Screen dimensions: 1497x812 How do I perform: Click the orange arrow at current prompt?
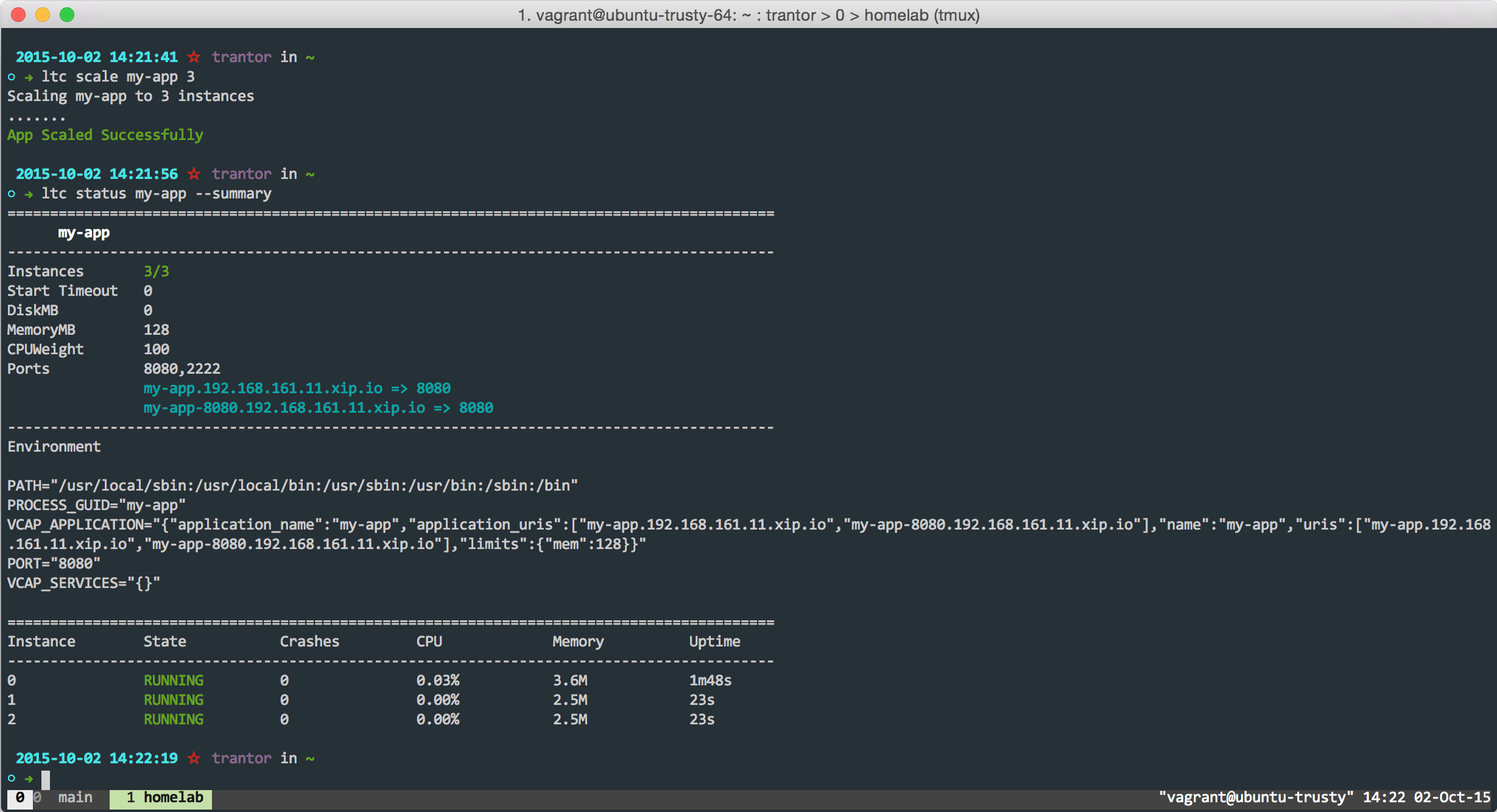pyautogui.click(x=29, y=779)
